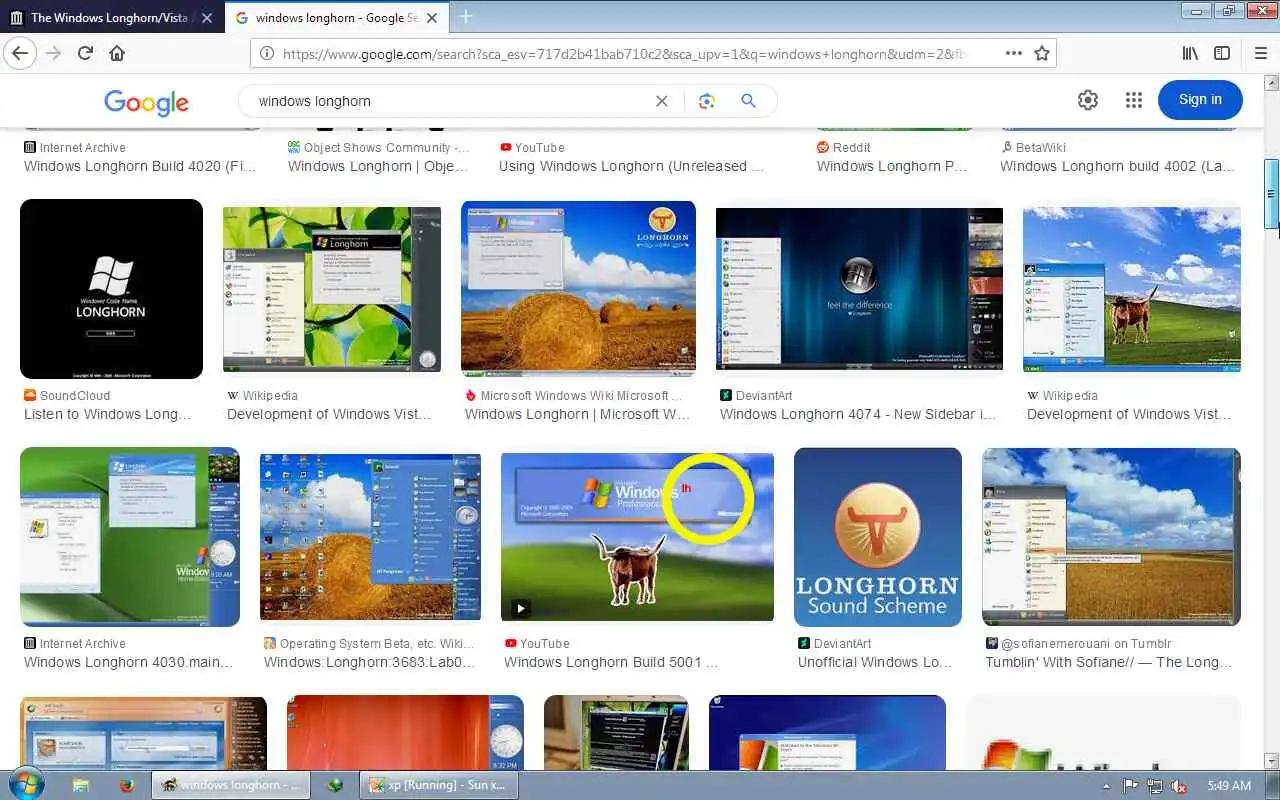This screenshot has height=800, width=1280.
Task: Open Internet Archive Longhorn Build 4020 result
Action: (140, 166)
